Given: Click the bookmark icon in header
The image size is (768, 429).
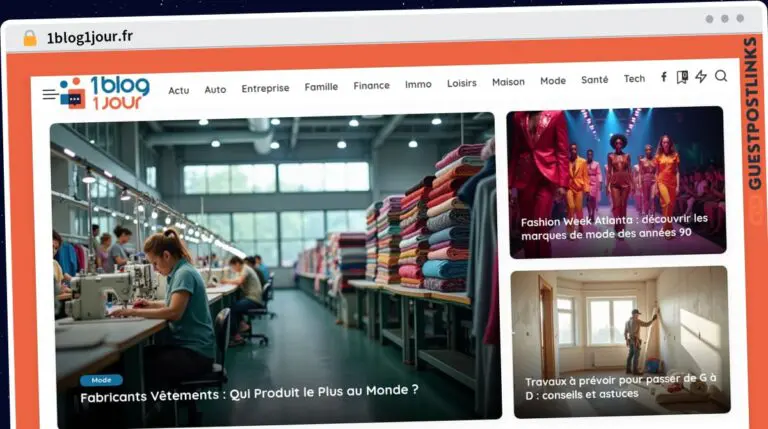Looking at the screenshot, I should click(682, 77).
